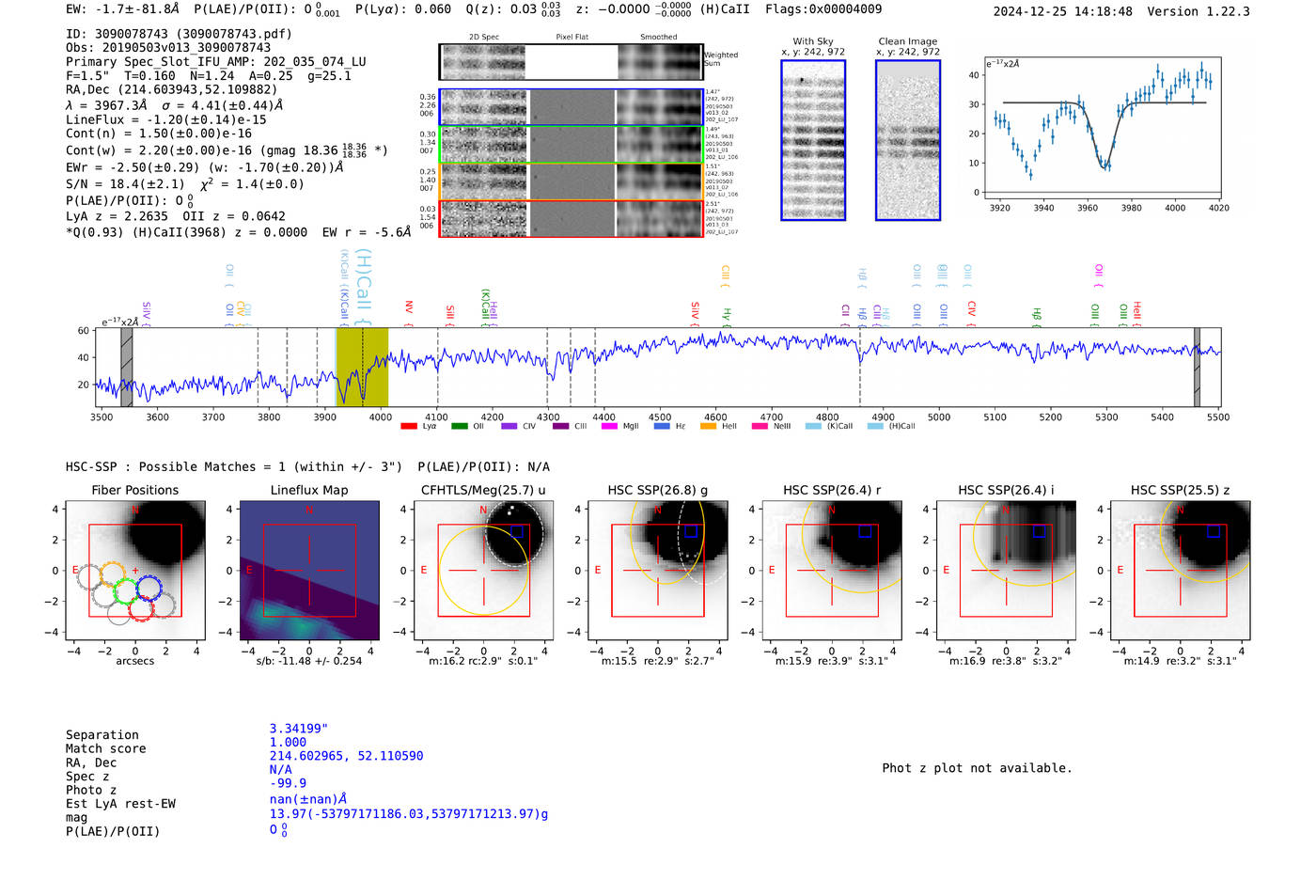Open the HSC SSP(26.8) g cutout
This screenshot has width=1316, height=896.
coord(658,571)
